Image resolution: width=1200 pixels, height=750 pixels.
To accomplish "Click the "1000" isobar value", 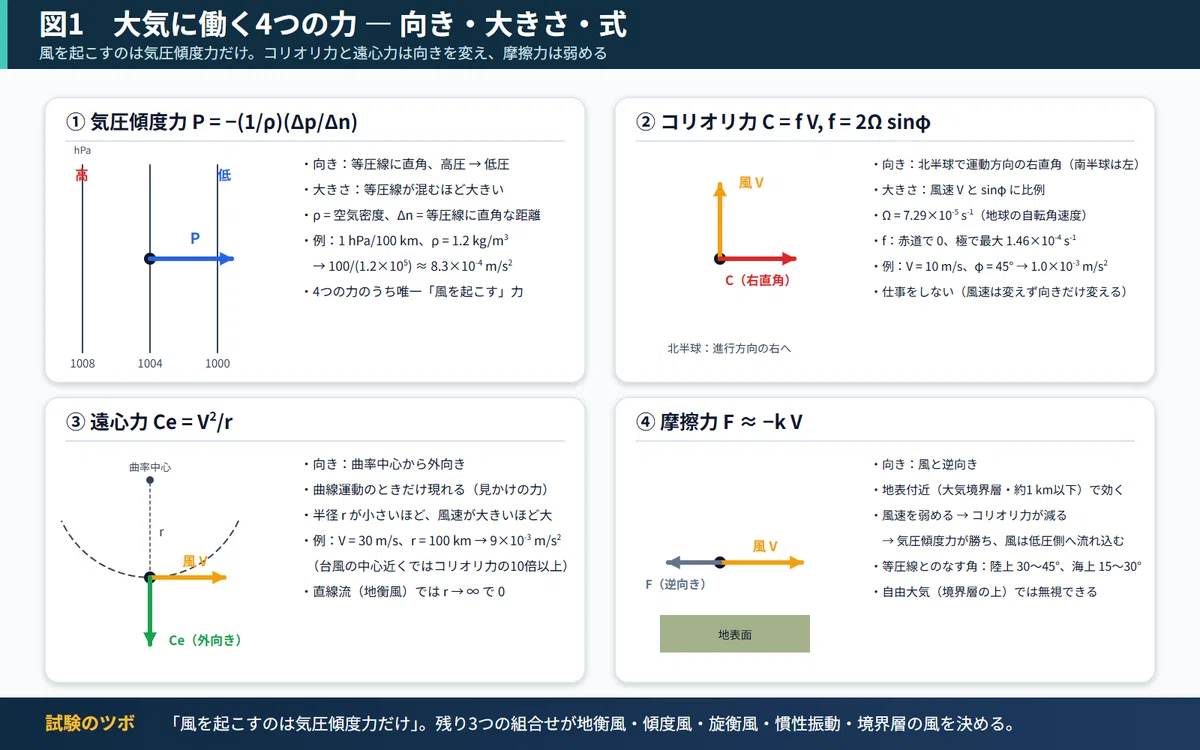I will click(x=217, y=363).
